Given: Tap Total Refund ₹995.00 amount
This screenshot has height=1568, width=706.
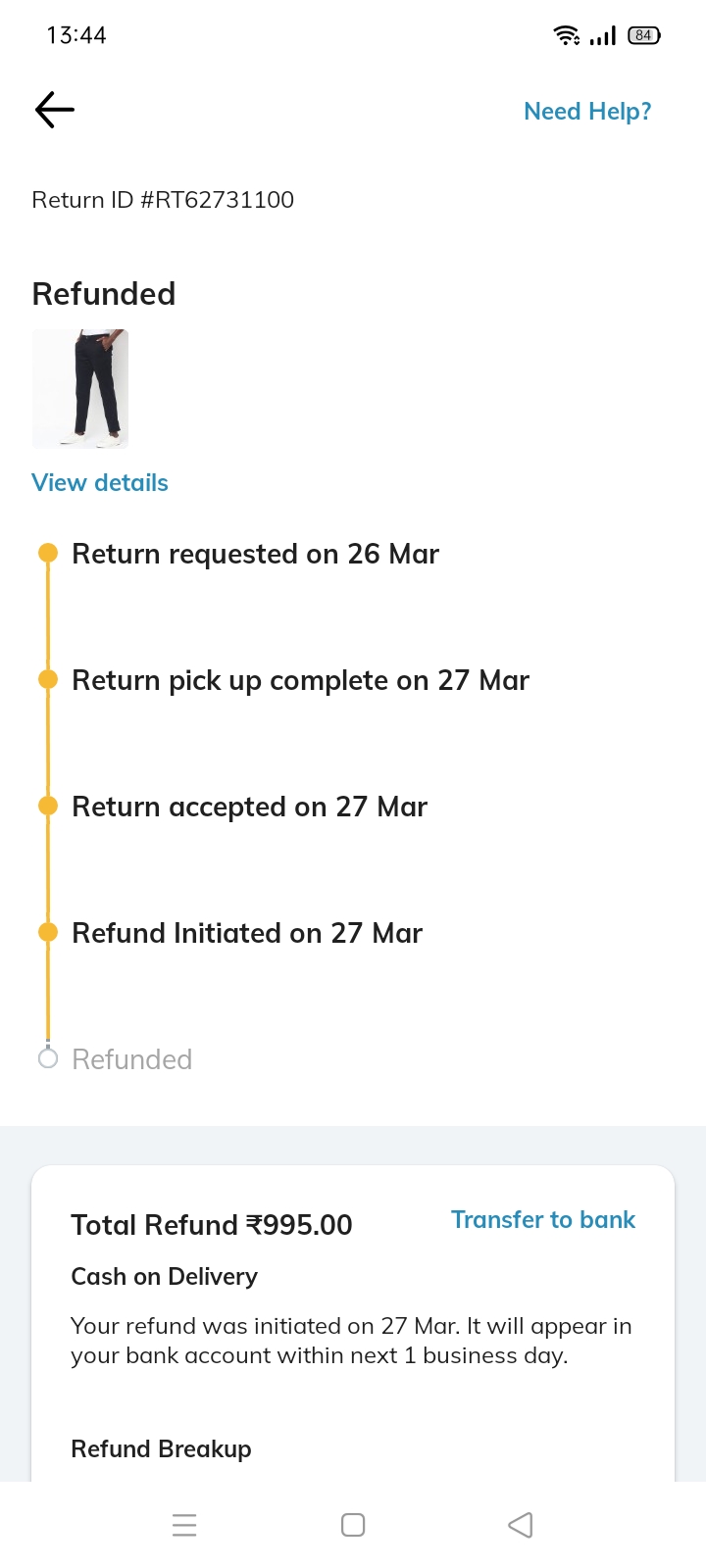Looking at the screenshot, I should [x=212, y=1225].
